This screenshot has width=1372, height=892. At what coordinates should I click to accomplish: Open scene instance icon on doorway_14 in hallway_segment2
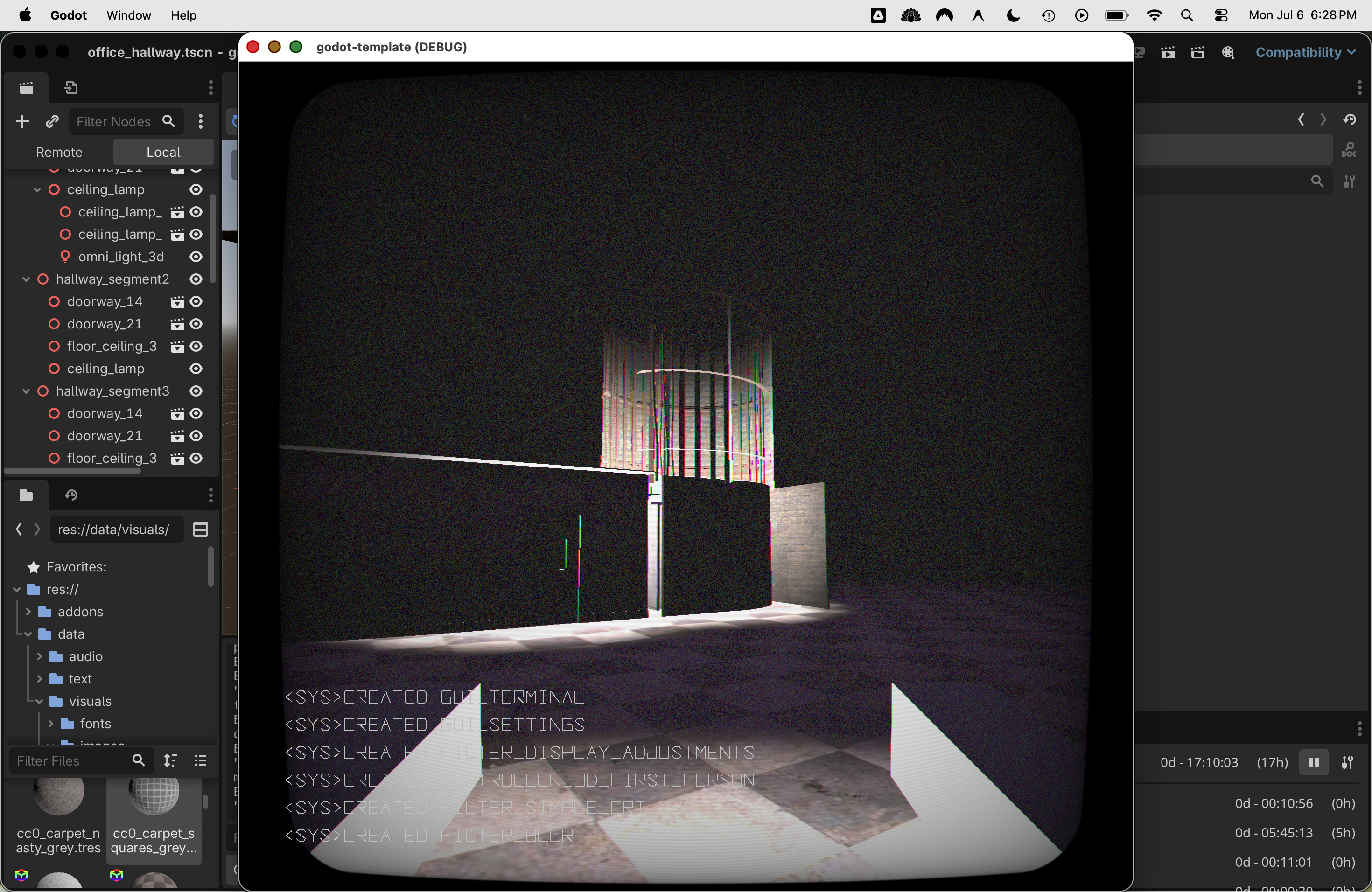[x=177, y=302]
